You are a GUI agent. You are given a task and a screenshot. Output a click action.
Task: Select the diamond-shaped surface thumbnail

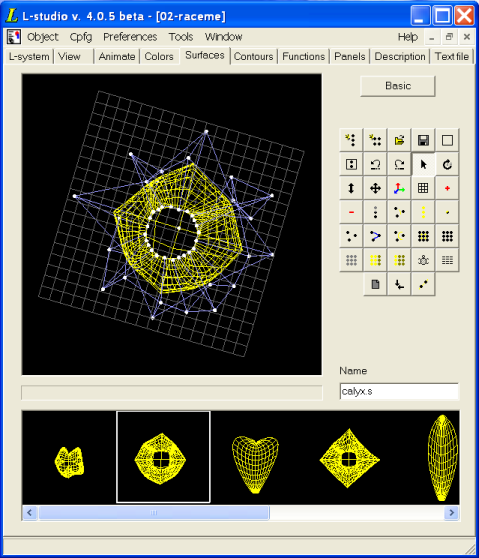tap(349, 458)
